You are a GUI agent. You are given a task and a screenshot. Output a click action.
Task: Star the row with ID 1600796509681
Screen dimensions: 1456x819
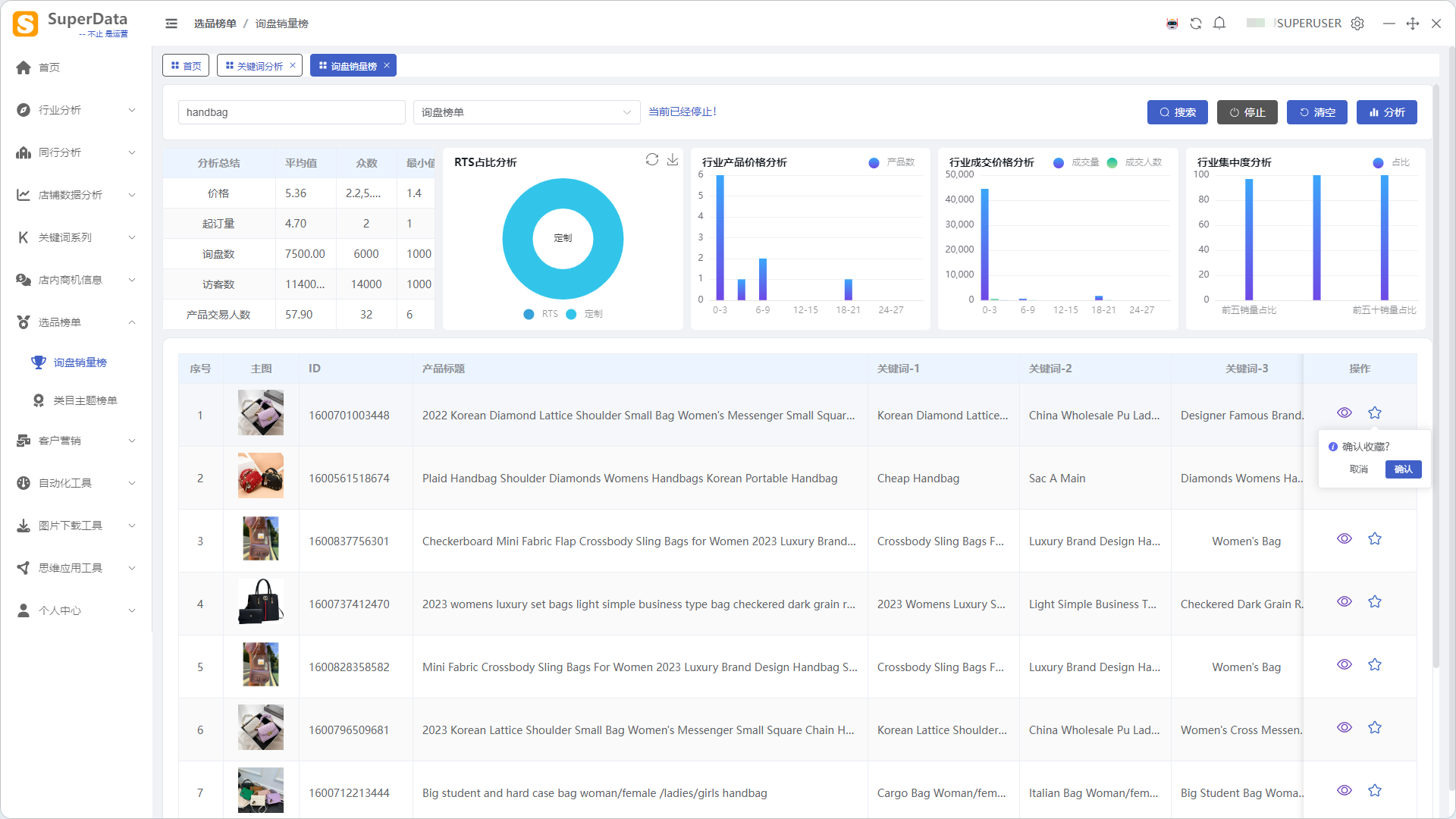(1375, 727)
